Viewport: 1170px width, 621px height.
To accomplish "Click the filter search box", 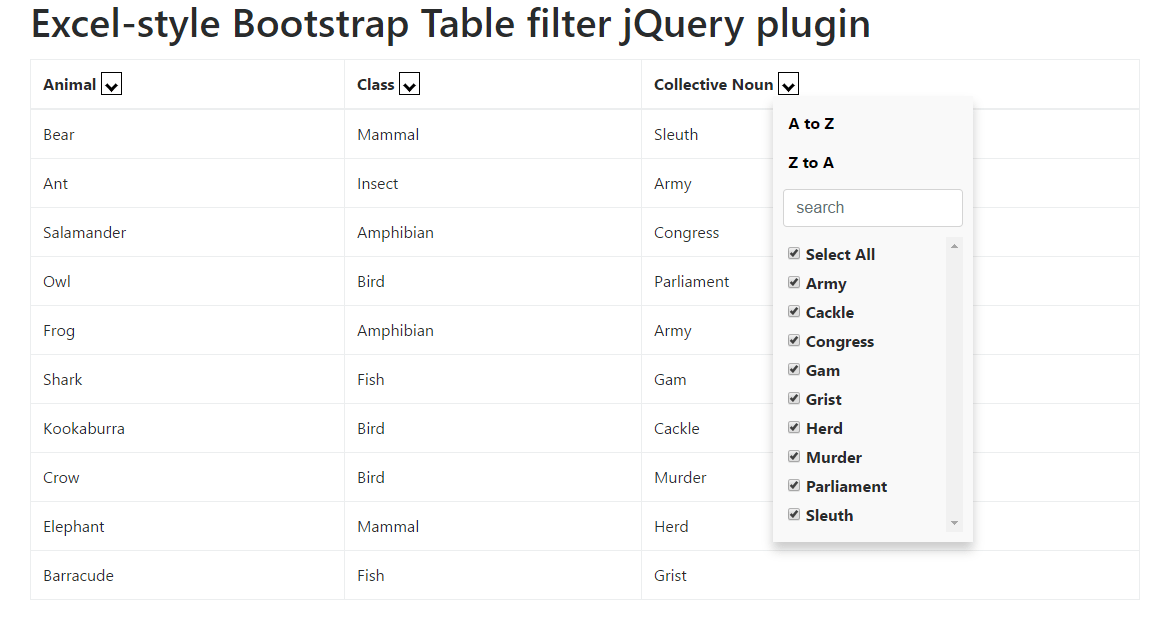I will point(872,207).
